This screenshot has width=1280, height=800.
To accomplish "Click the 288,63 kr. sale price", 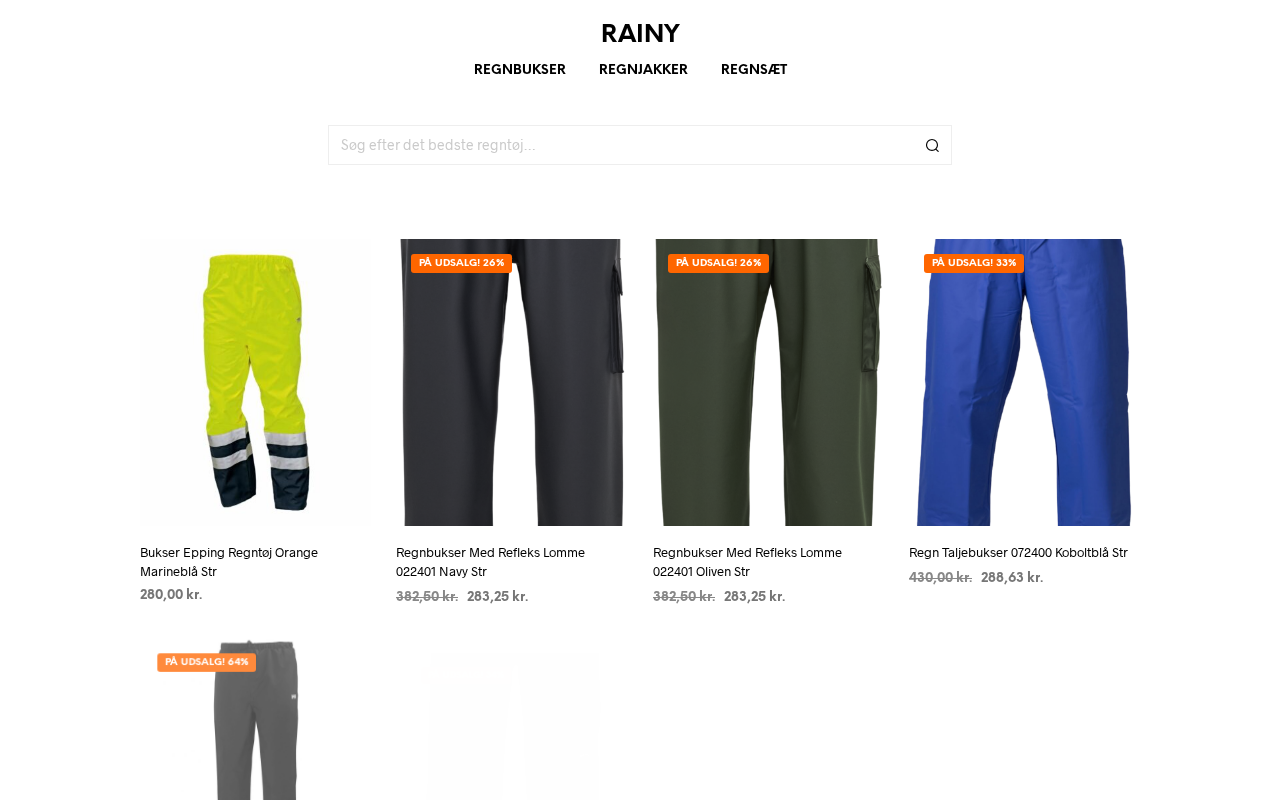I will (x=1012, y=578).
